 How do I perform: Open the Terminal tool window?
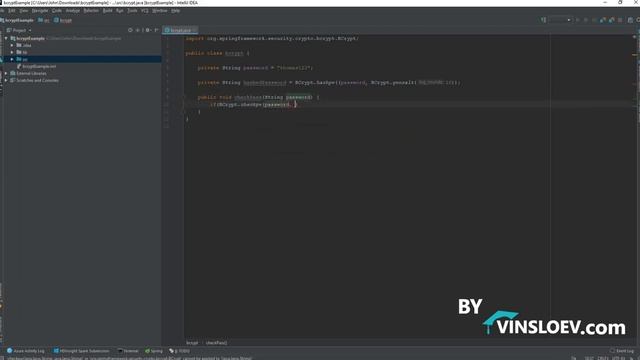[x=128, y=351]
